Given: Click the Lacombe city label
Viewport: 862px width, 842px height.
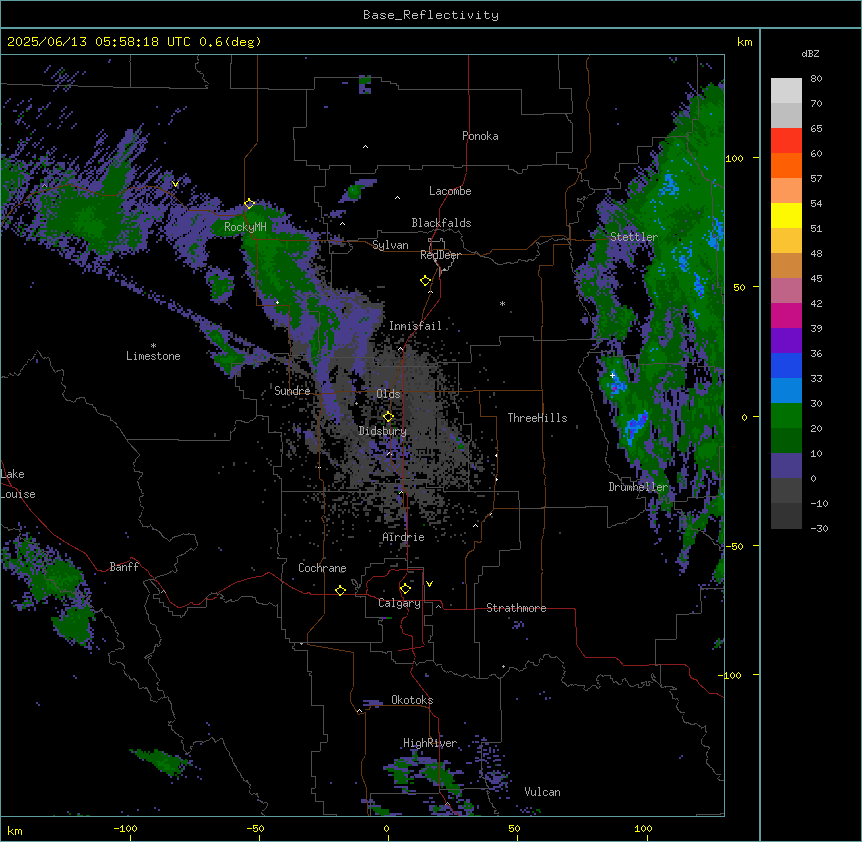Looking at the screenshot, I should (450, 191).
